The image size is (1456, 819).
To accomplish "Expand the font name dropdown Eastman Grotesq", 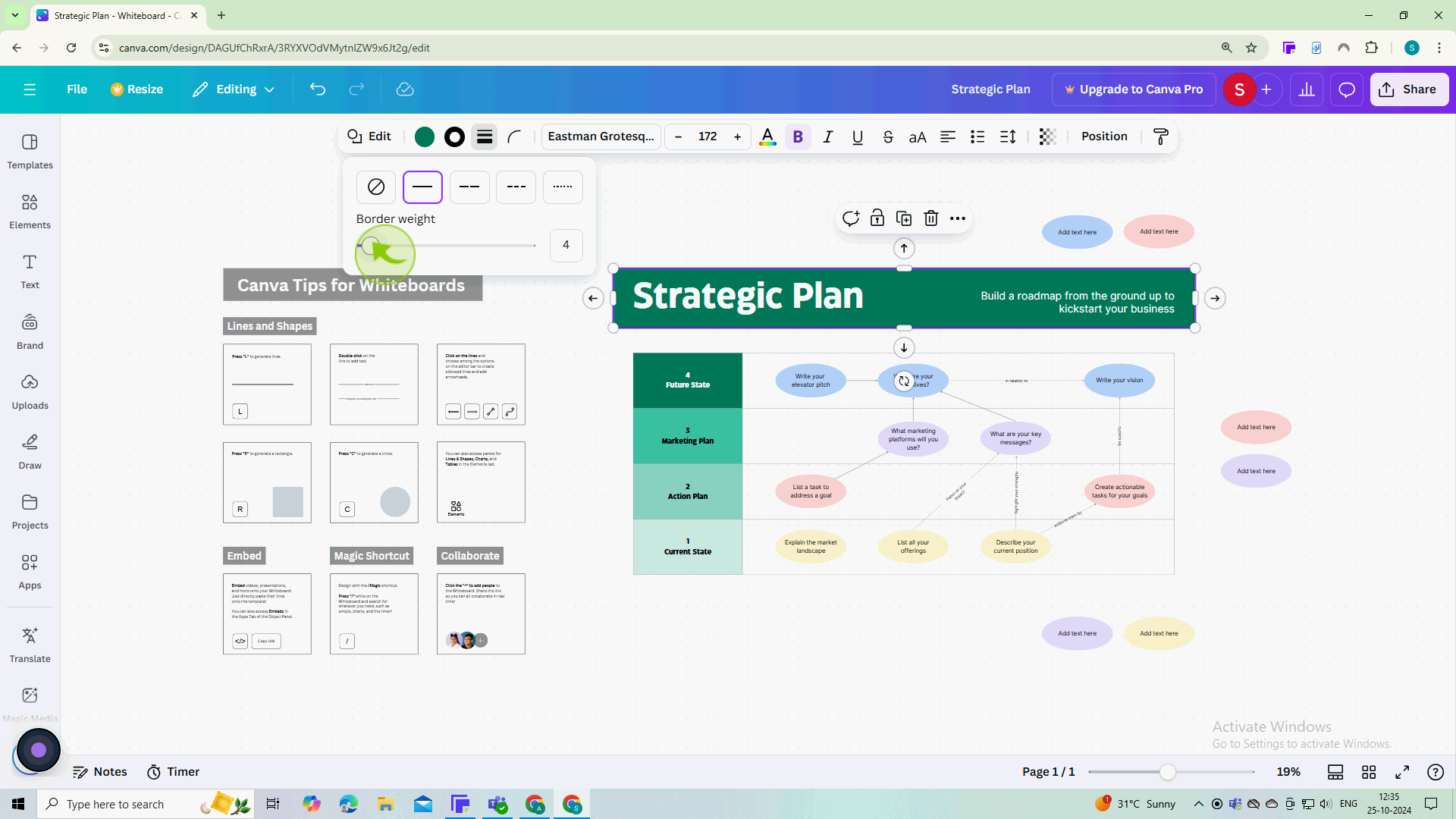I will pyautogui.click(x=601, y=136).
